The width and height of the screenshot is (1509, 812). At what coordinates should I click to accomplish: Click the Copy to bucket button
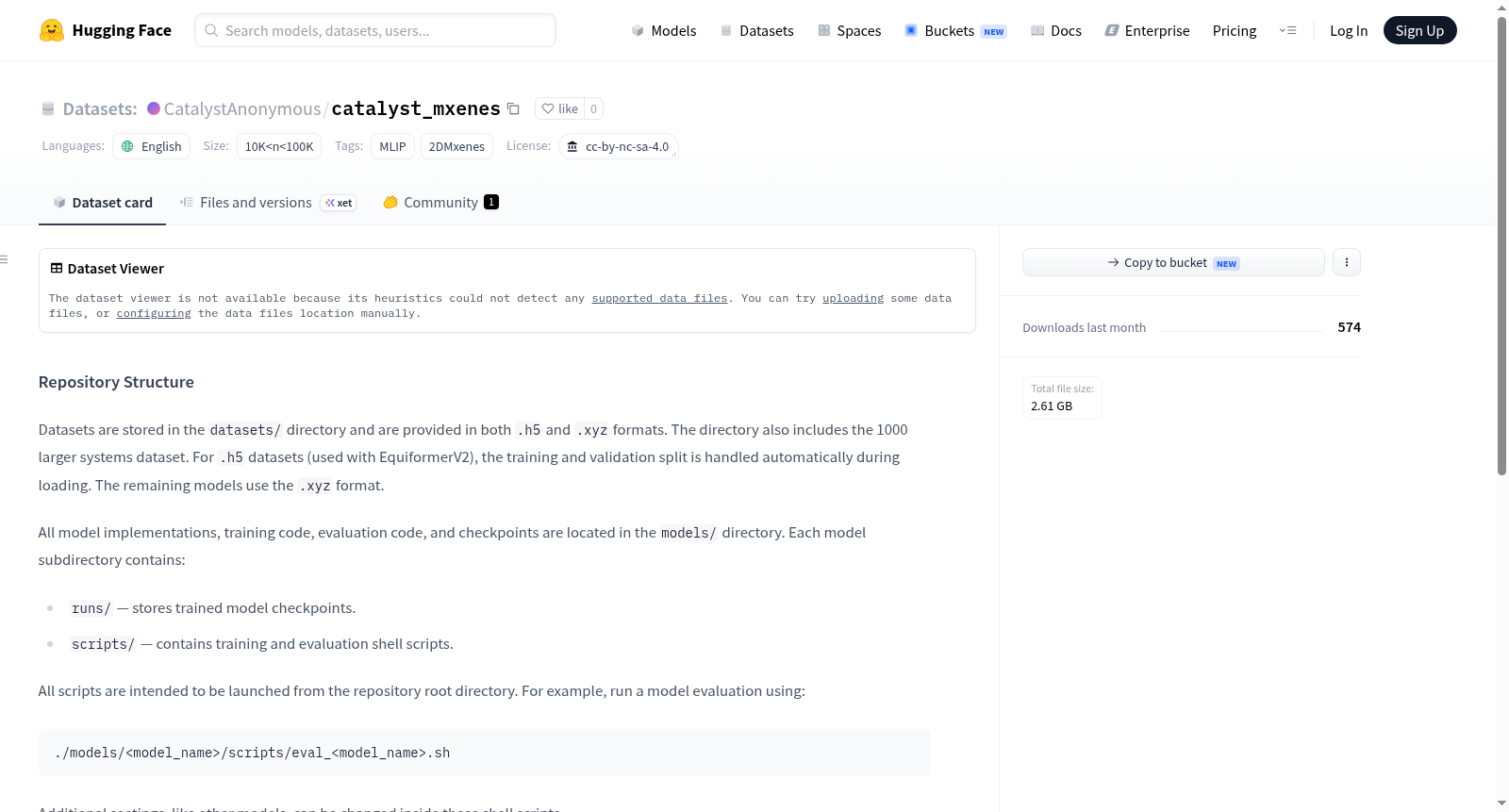click(1173, 262)
